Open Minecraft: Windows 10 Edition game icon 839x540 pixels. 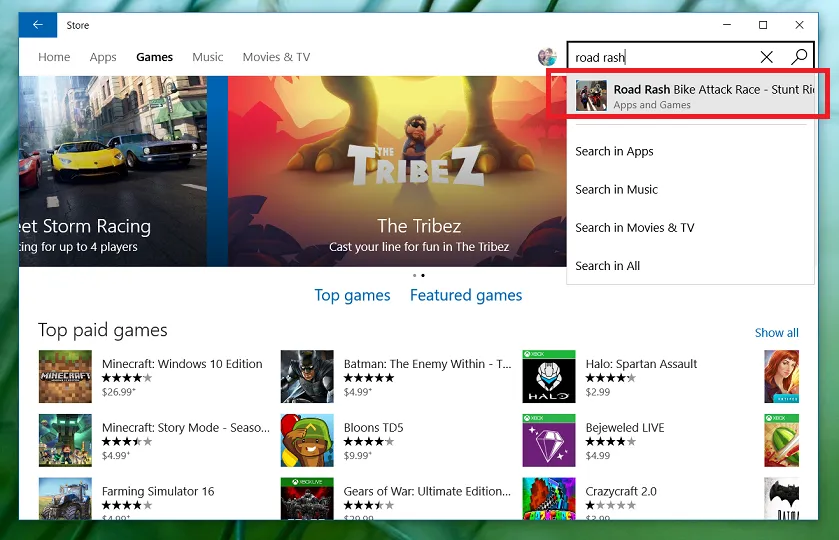tap(65, 376)
